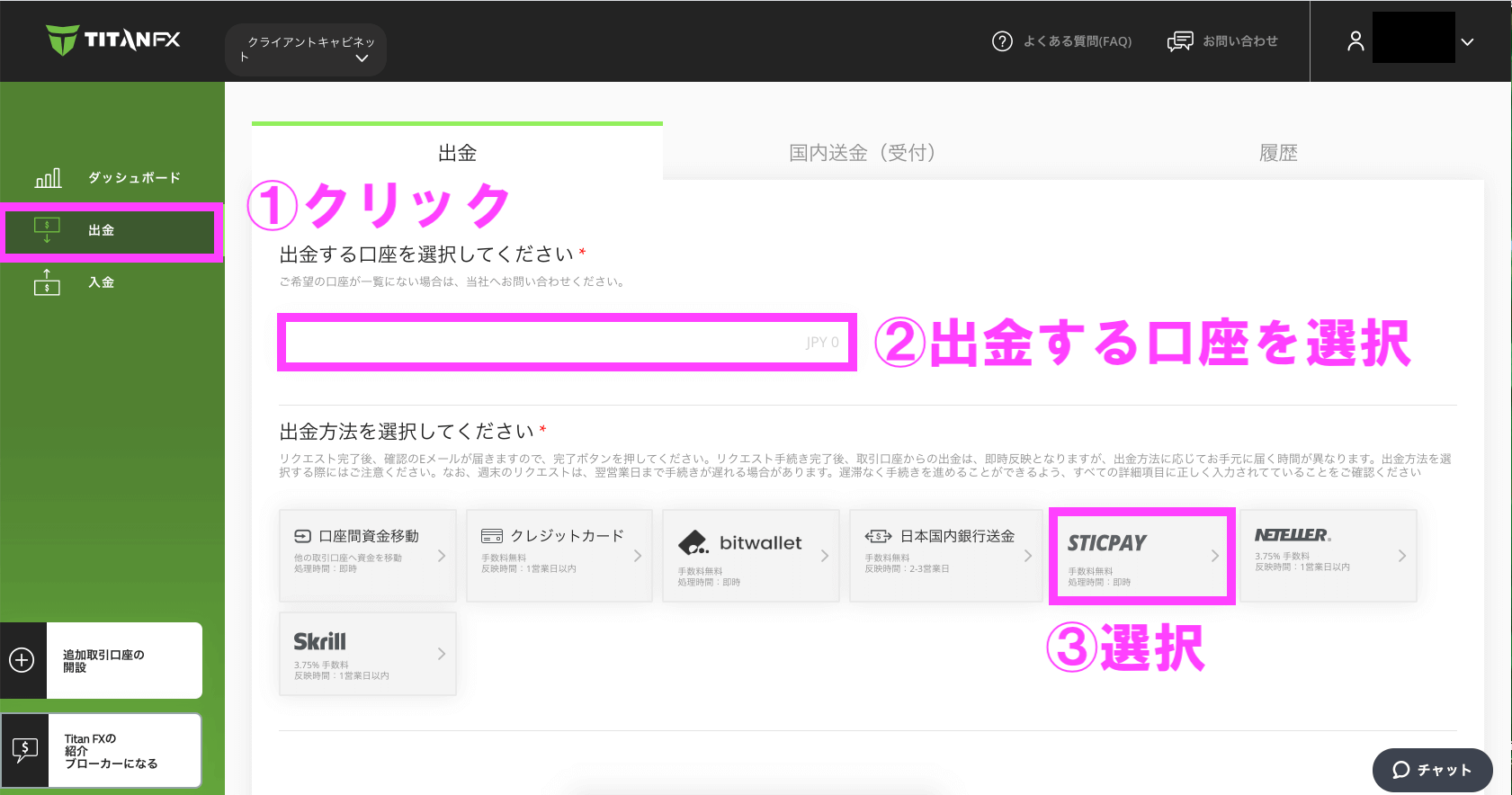The image size is (1512, 795).
Task: Click the chevron on STICPAY card
Action: pos(1215,556)
